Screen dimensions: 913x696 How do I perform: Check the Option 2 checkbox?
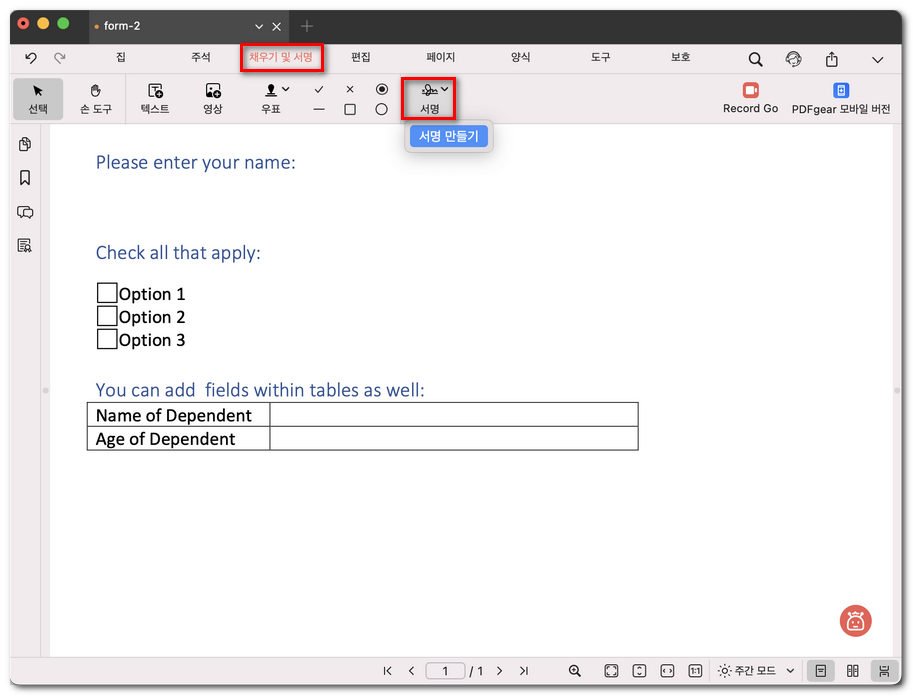pyautogui.click(x=107, y=316)
